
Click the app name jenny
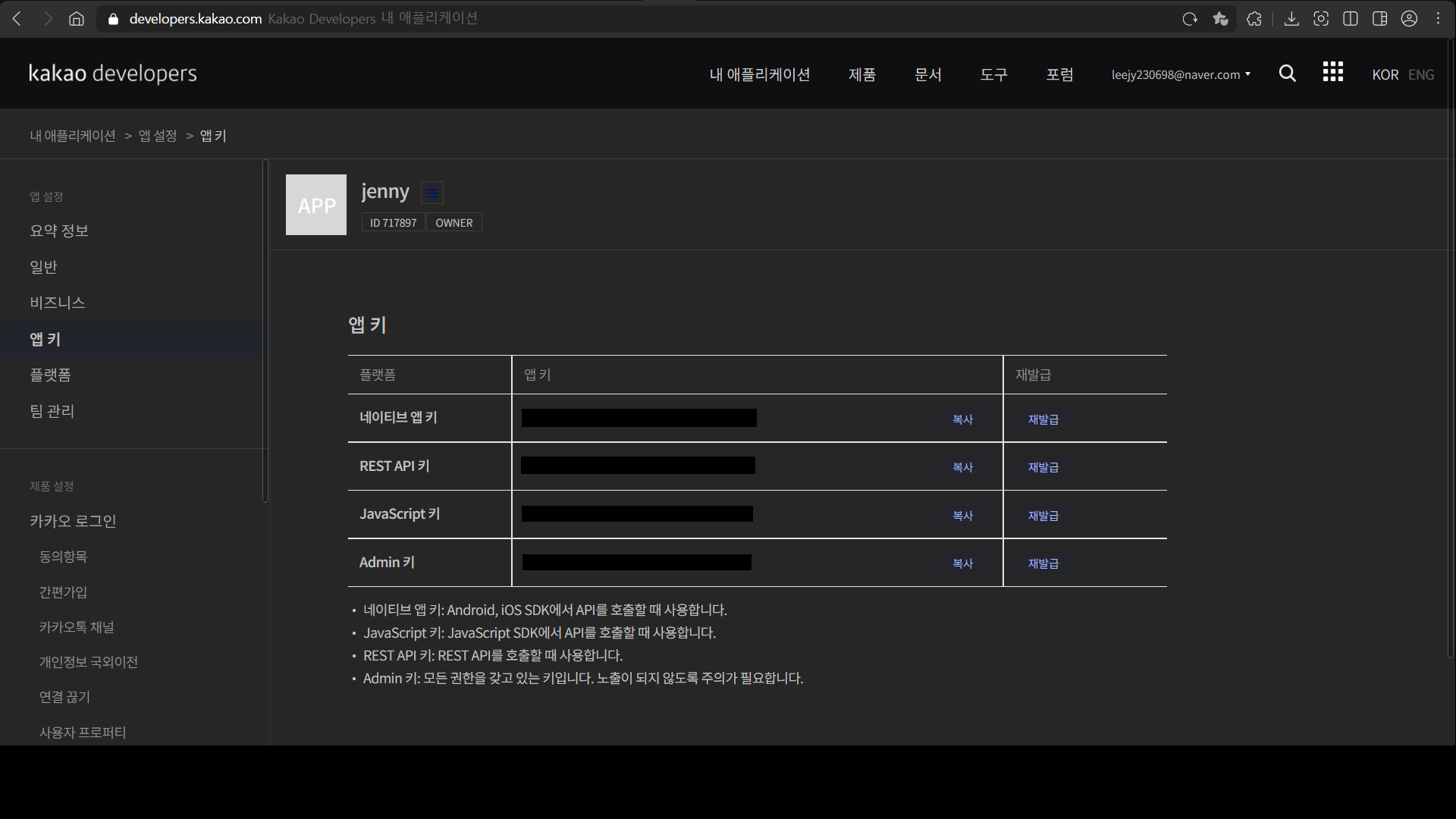(x=385, y=193)
